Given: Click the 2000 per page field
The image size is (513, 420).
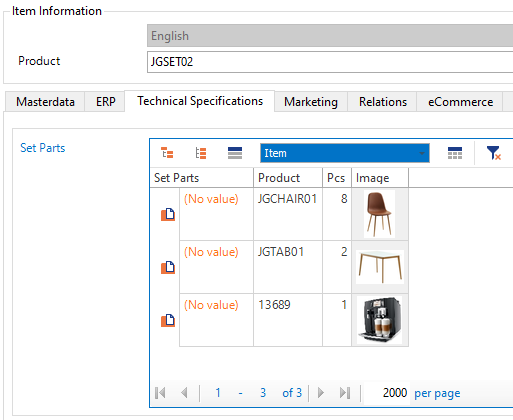Looking at the screenshot, I should tap(387, 393).
